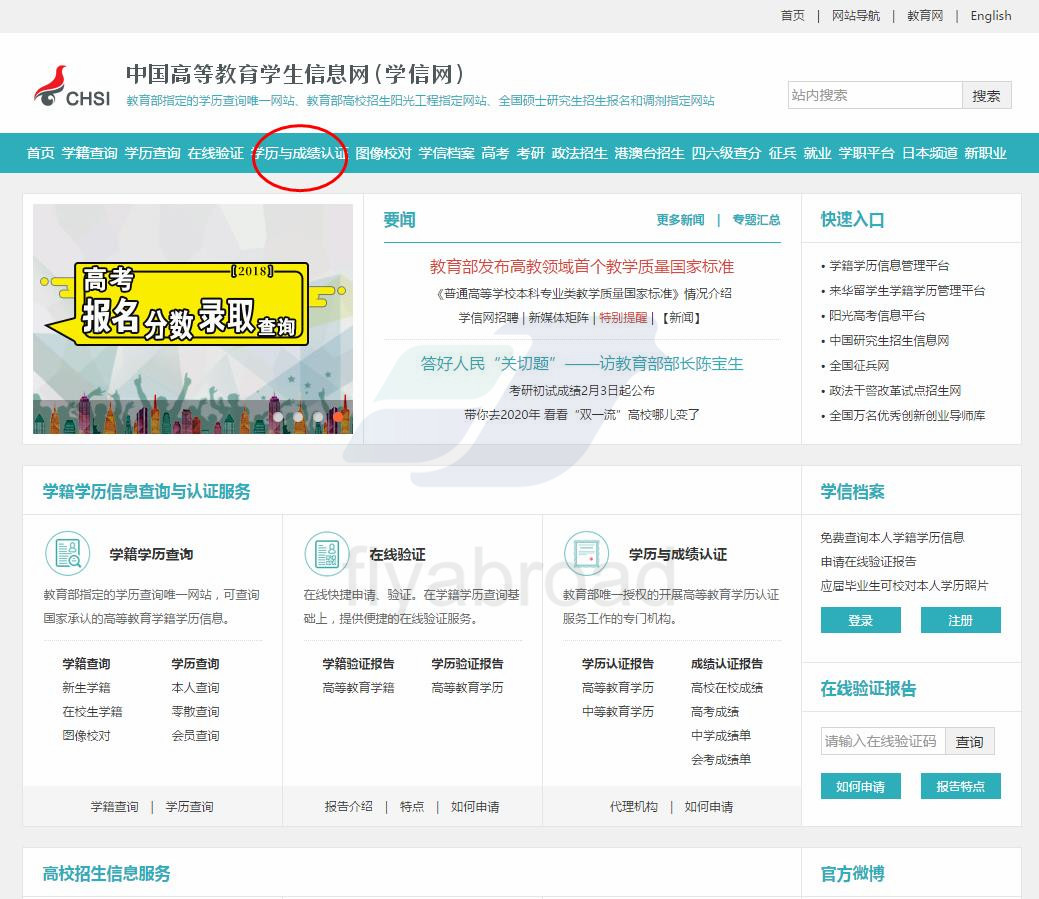Select the last carousel indicator dot
1039x899 pixels.
[338, 417]
